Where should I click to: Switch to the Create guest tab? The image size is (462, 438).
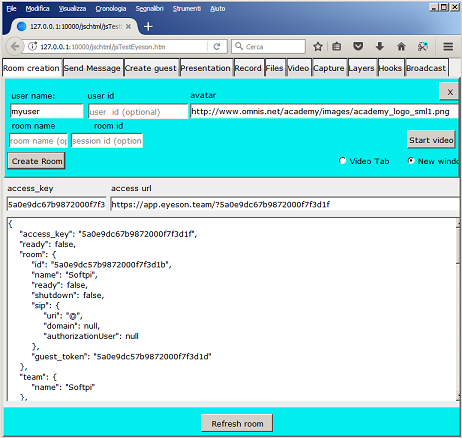click(x=151, y=68)
